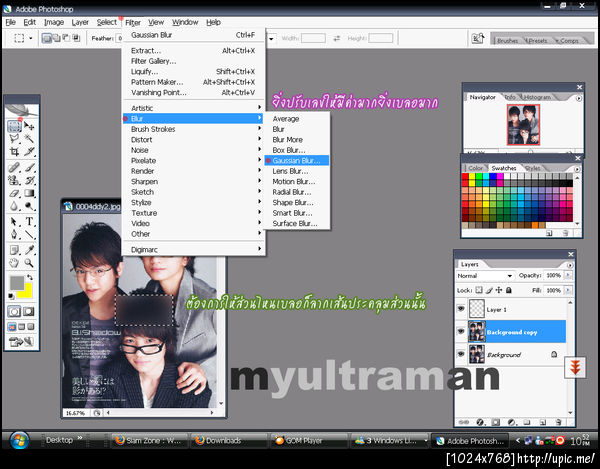Choose Motion Blur... from submenu

297,181
